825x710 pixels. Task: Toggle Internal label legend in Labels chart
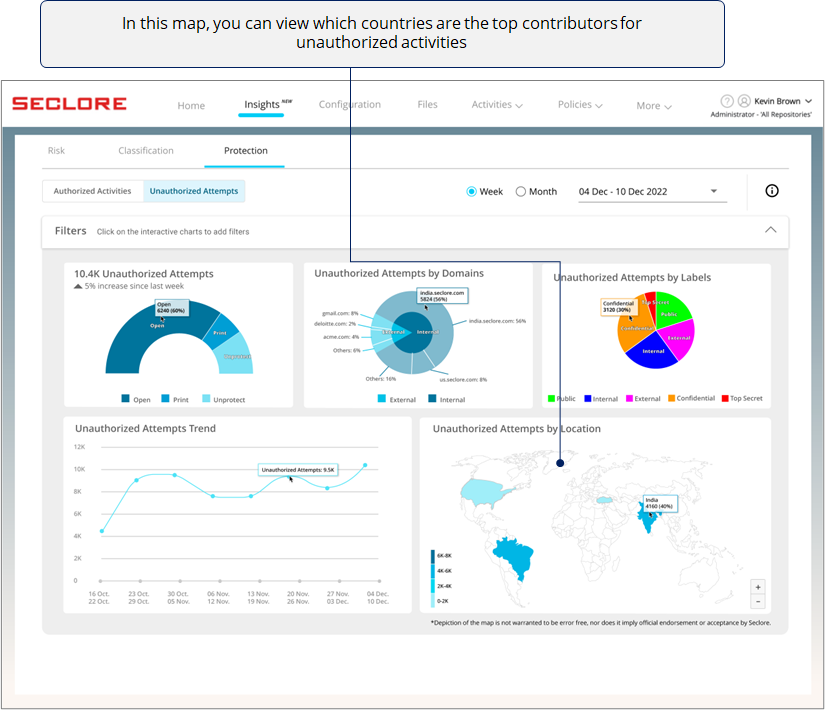pyautogui.click(x=588, y=398)
